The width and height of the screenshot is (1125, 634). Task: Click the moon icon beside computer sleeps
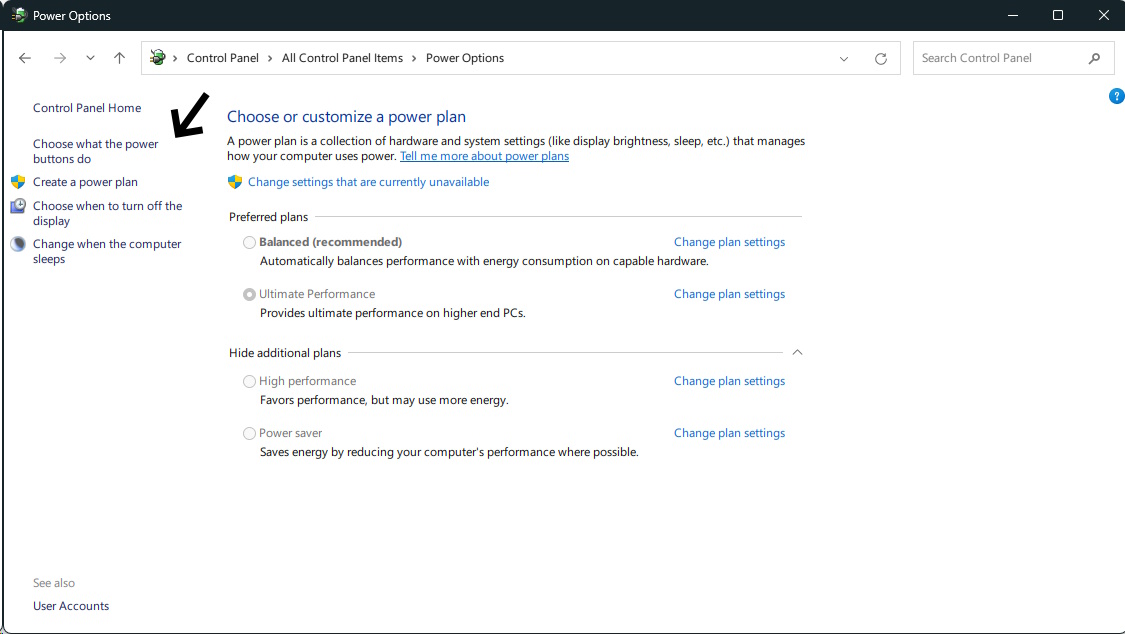coord(18,244)
